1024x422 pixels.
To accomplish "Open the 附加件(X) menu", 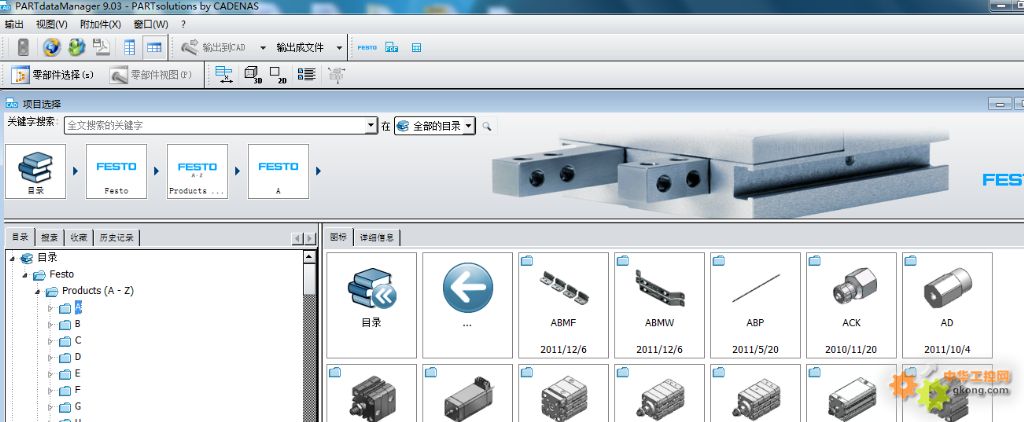I will click(100, 24).
